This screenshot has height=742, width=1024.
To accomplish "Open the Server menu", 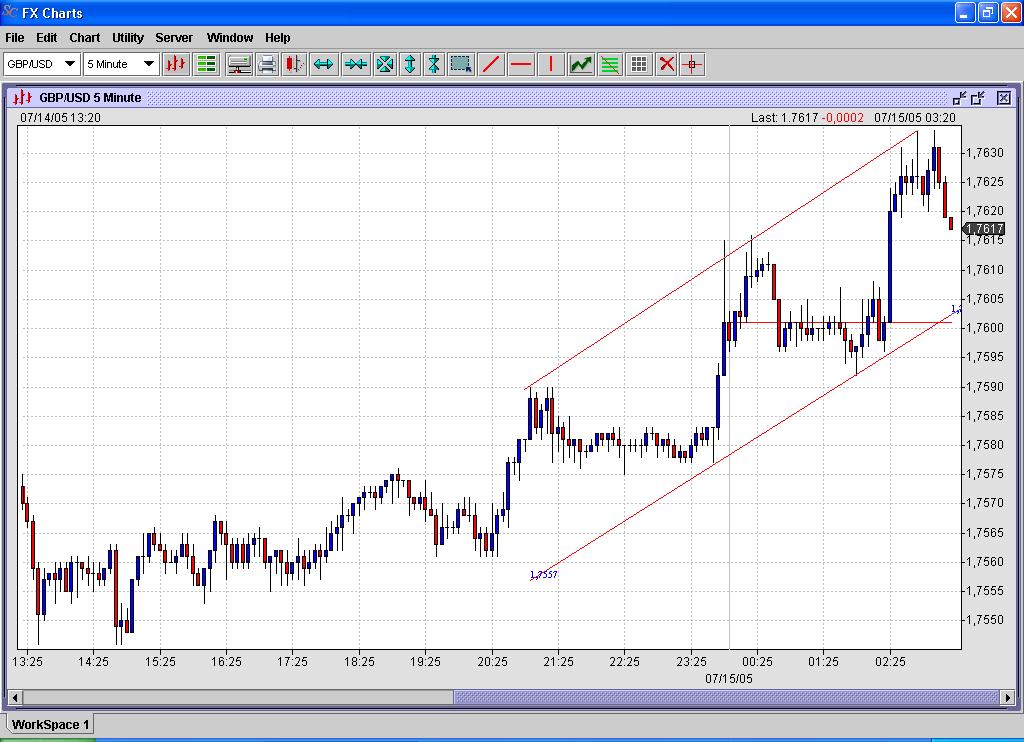I will [x=174, y=38].
